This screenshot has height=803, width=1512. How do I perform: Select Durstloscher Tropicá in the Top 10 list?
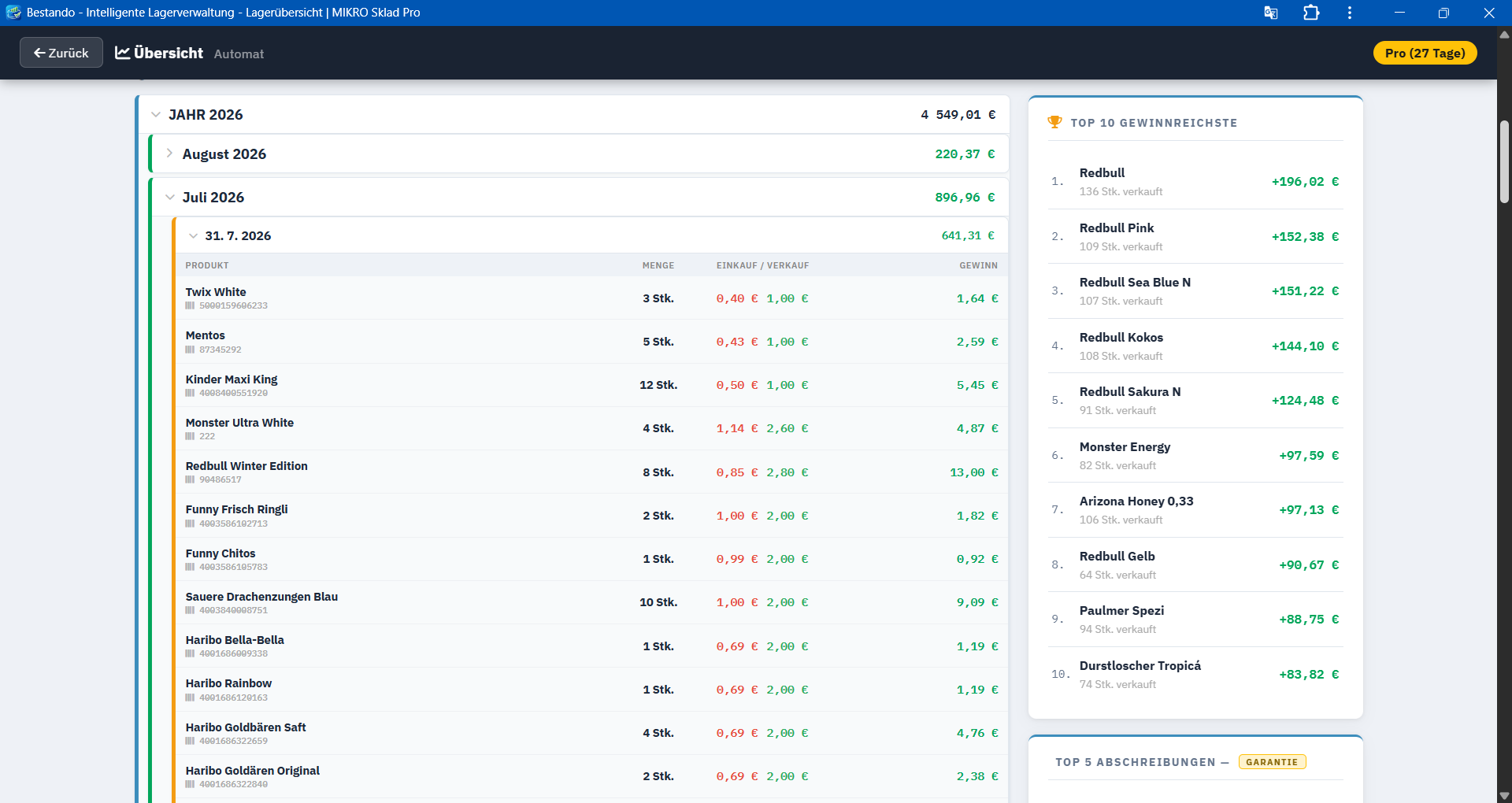point(1140,666)
